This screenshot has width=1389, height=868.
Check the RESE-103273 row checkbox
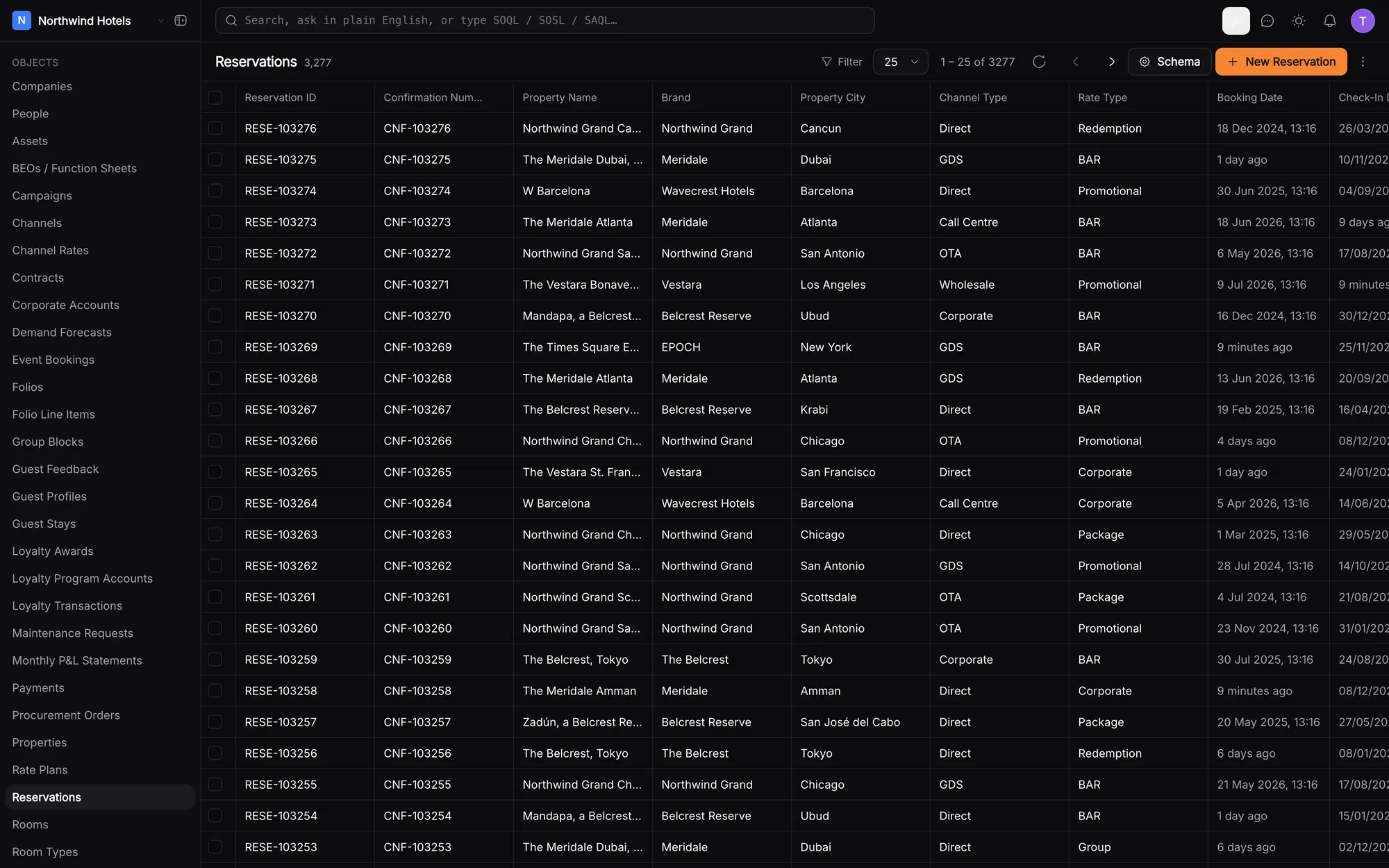tap(215, 222)
